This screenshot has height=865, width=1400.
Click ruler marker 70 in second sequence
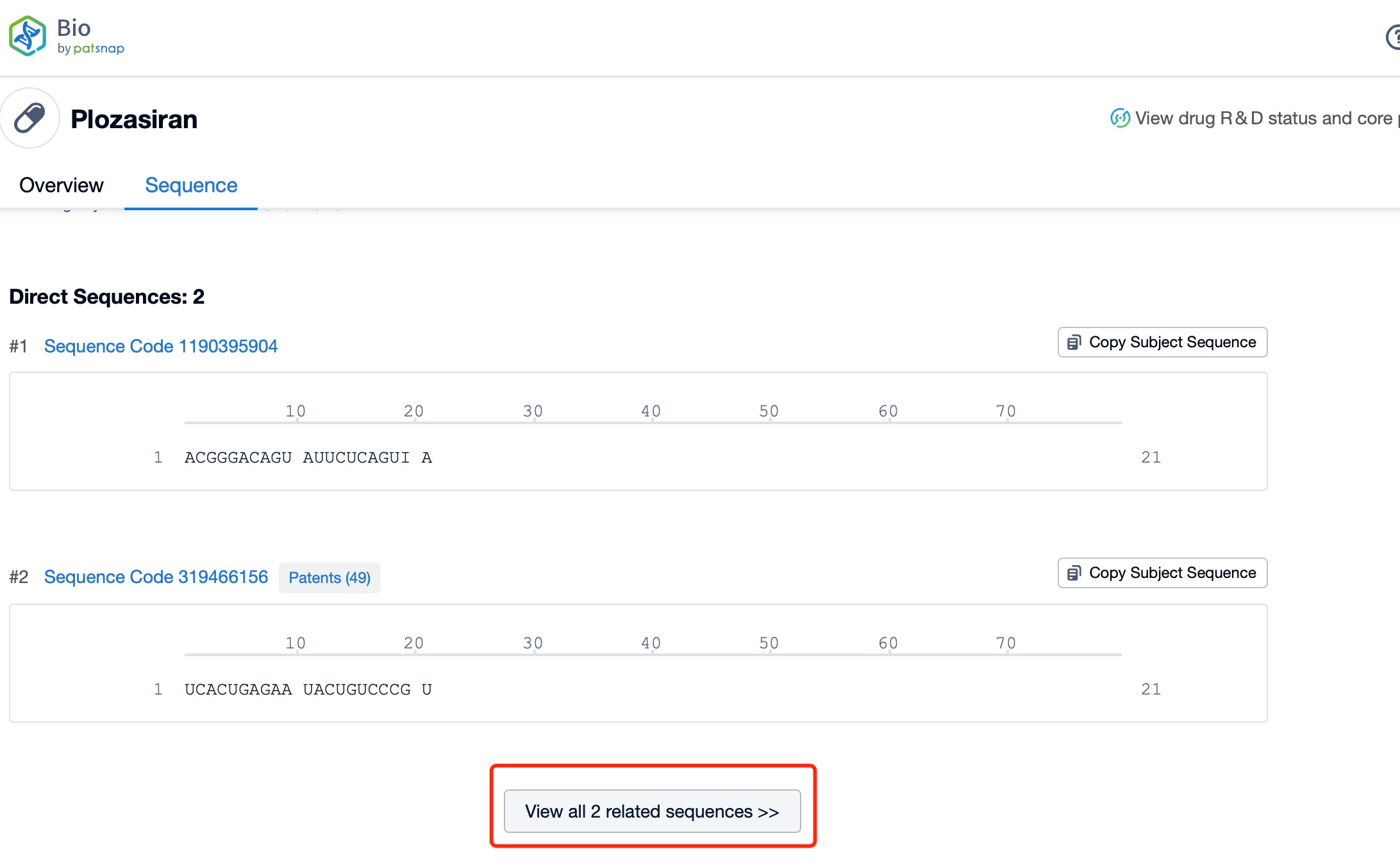tap(1006, 643)
